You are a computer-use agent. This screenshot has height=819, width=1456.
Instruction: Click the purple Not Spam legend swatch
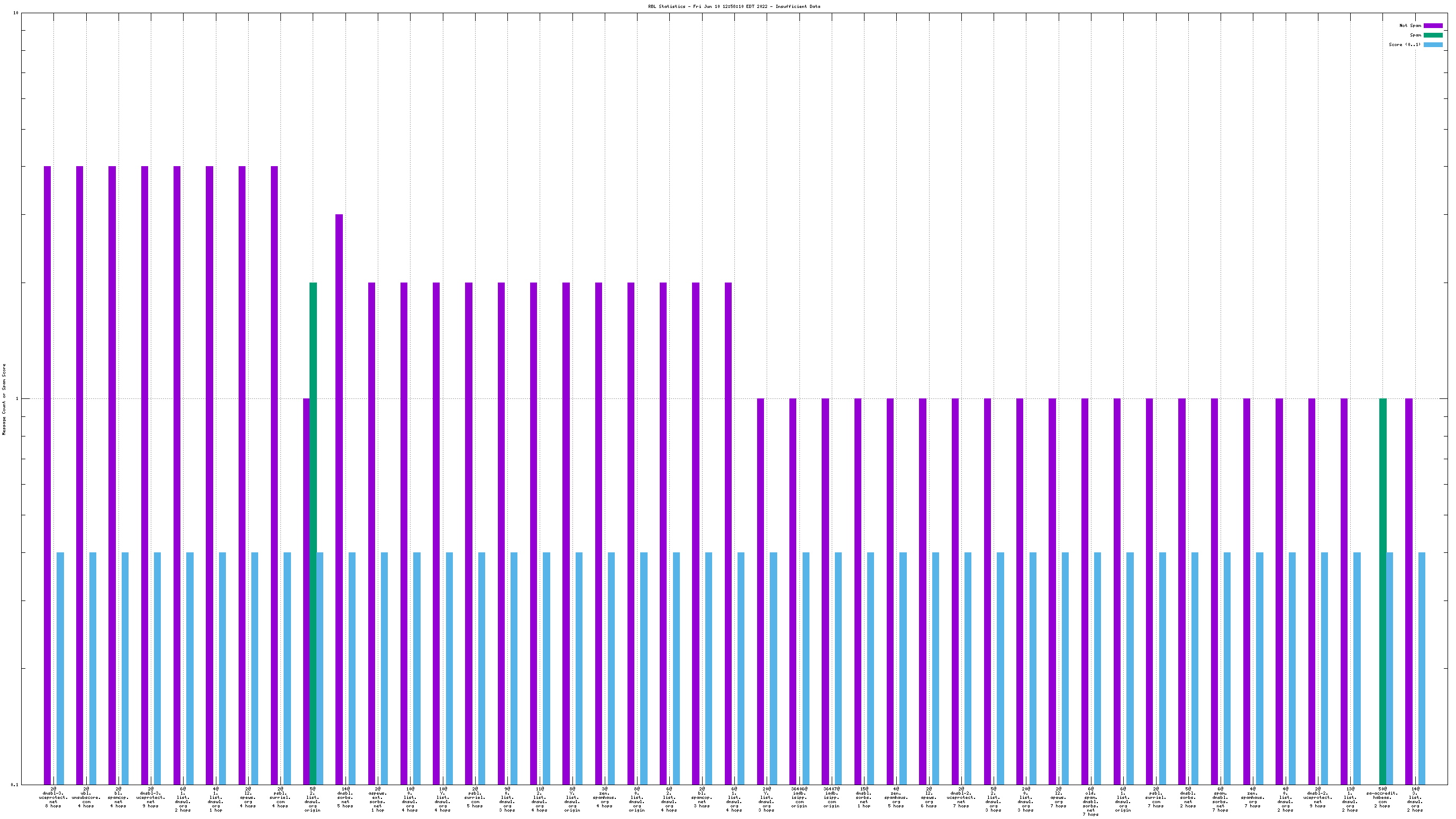(1432, 25)
